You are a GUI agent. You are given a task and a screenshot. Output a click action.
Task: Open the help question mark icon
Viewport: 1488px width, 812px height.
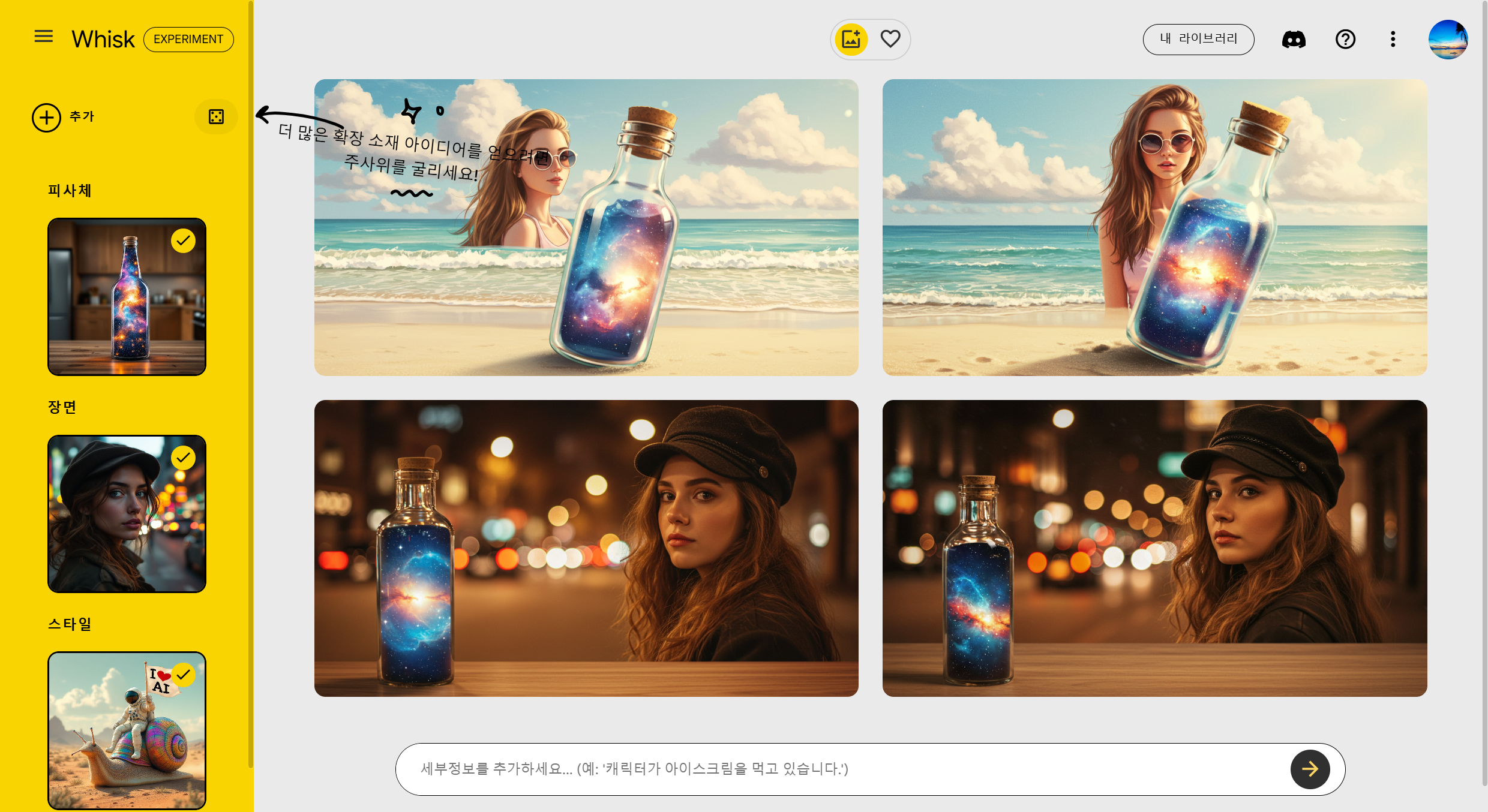point(1345,40)
